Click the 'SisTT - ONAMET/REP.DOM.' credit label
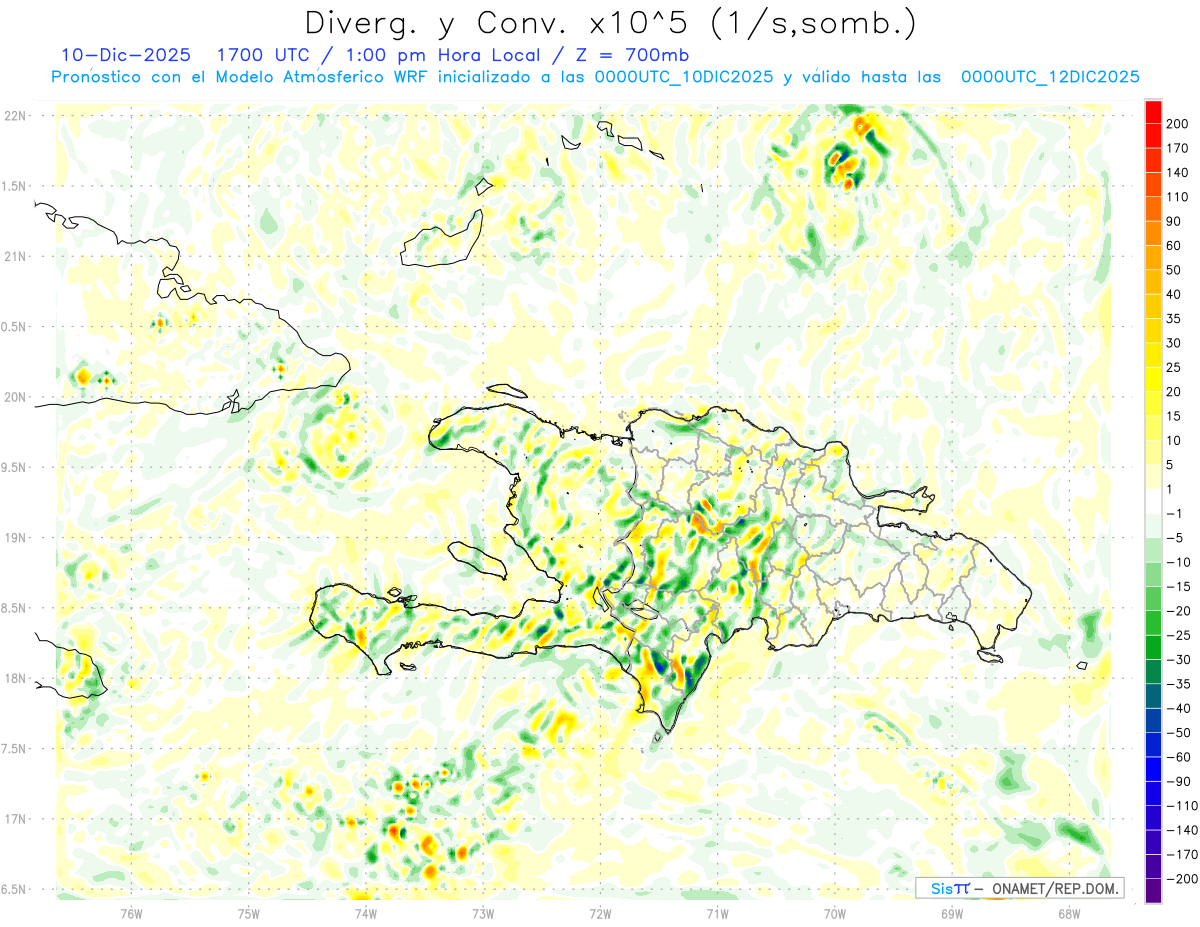 tap(1019, 888)
